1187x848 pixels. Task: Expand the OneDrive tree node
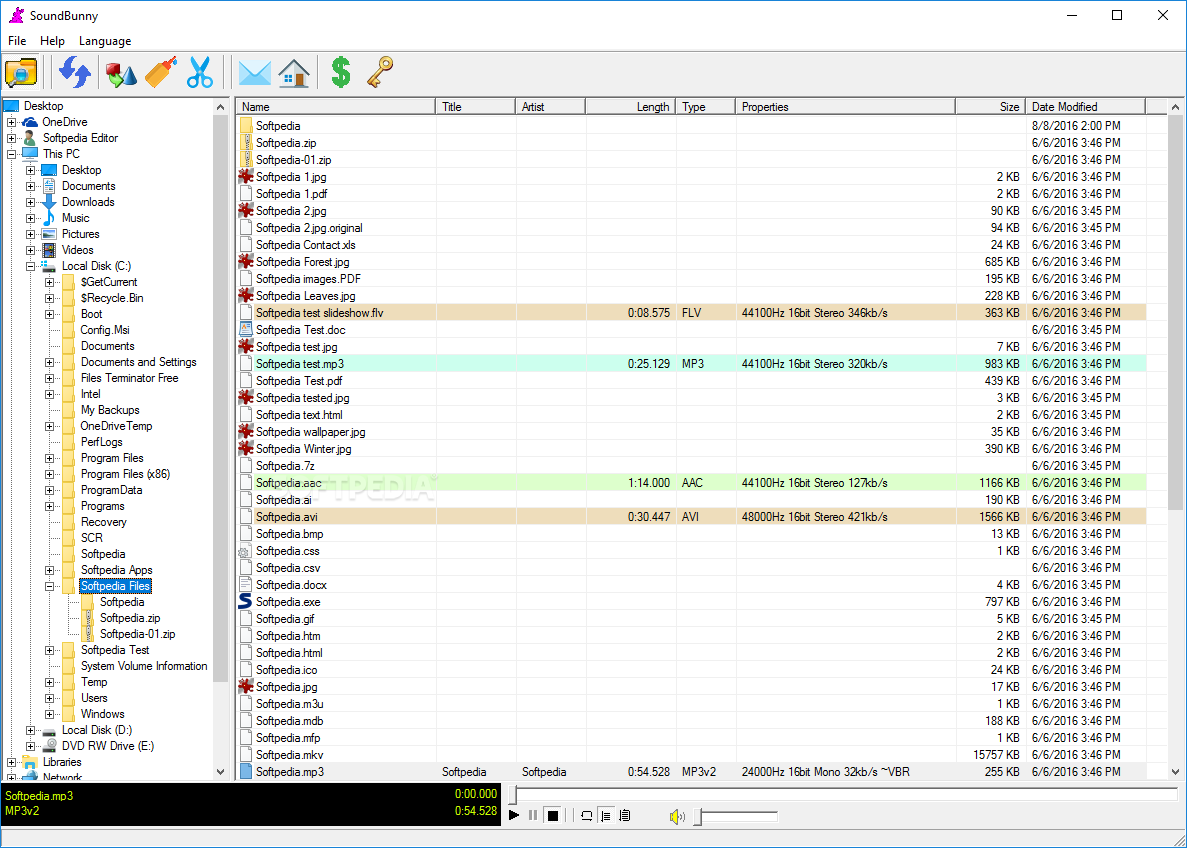[11, 122]
